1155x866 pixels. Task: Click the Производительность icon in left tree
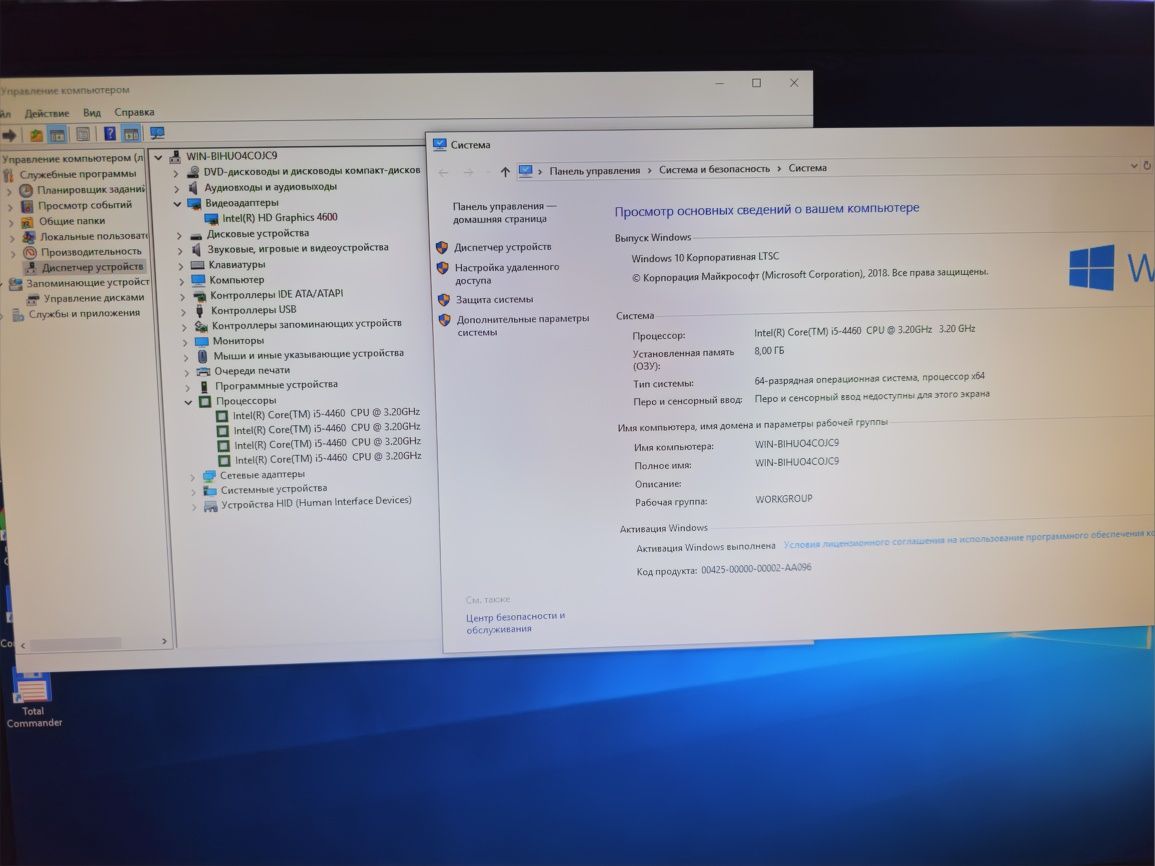(29, 253)
